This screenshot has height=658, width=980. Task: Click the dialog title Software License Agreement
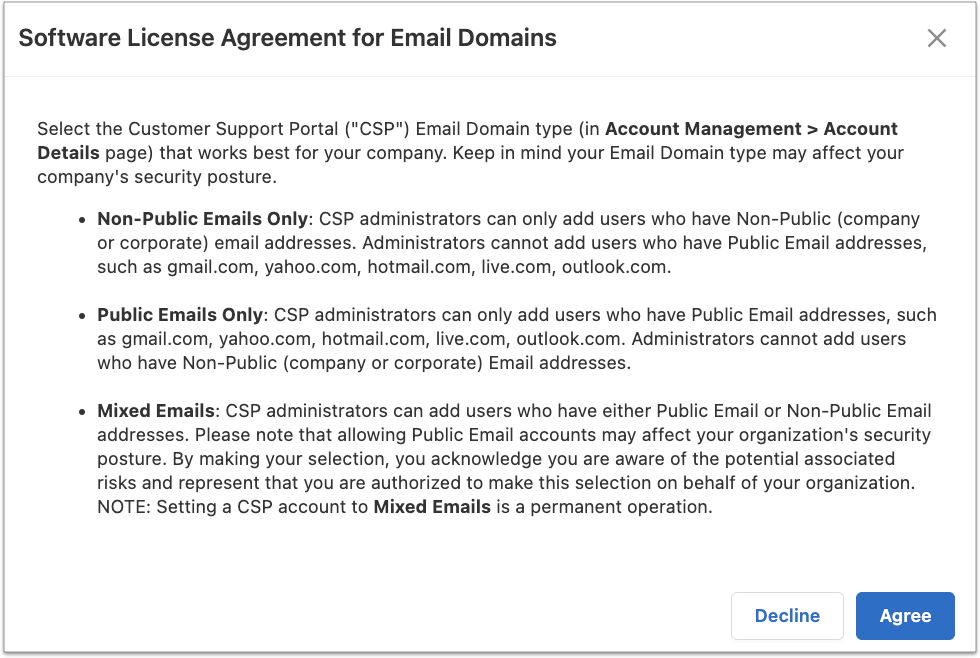[288, 39]
